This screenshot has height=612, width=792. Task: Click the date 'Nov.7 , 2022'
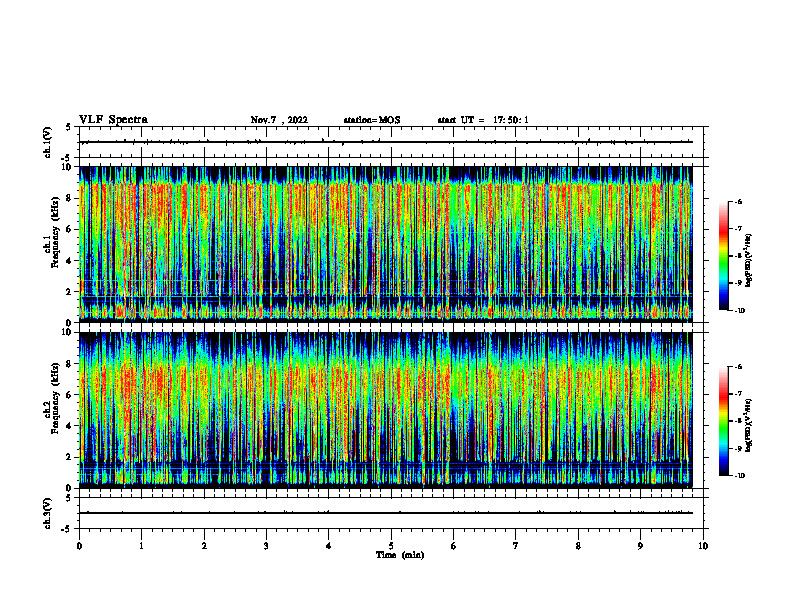click(x=279, y=120)
